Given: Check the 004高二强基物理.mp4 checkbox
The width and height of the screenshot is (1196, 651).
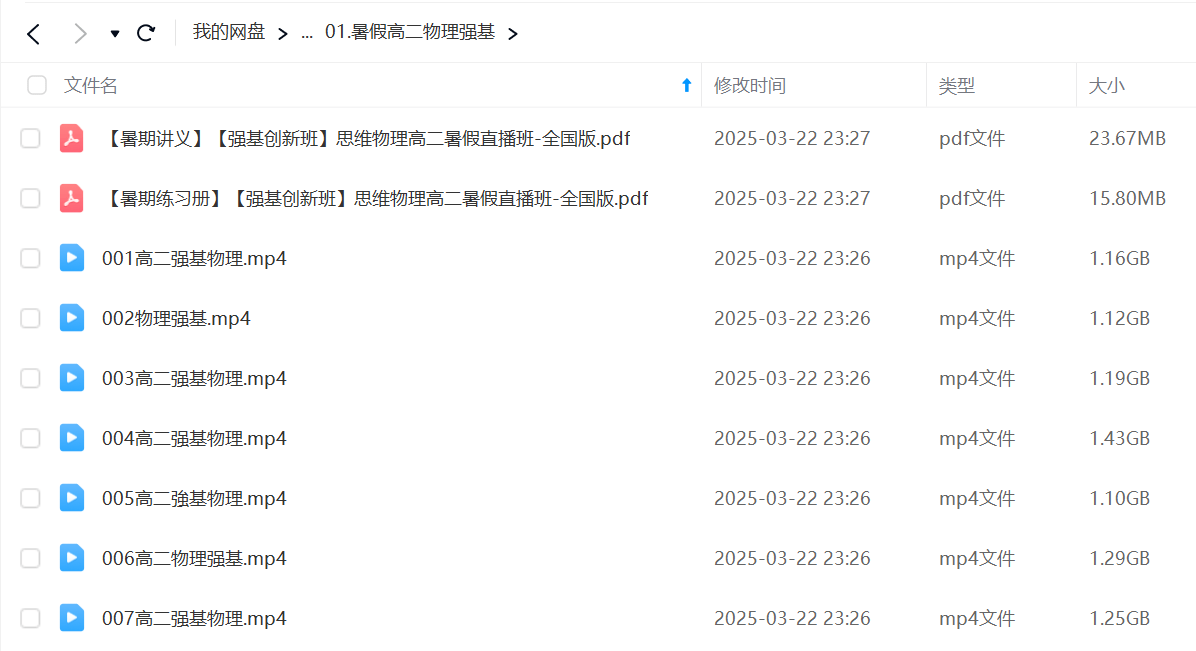Looking at the screenshot, I should click(x=31, y=438).
